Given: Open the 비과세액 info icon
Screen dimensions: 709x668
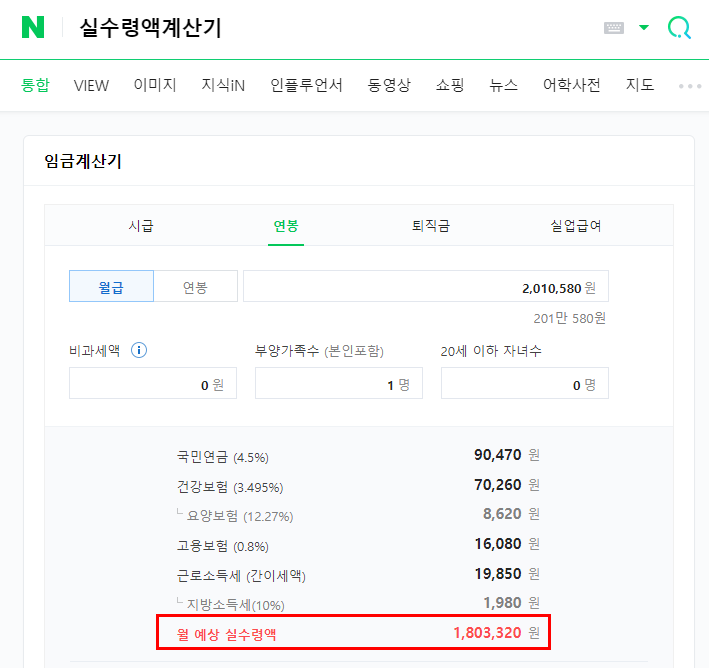Looking at the screenshot, I should pyautogui.click(x=139, y=350).
